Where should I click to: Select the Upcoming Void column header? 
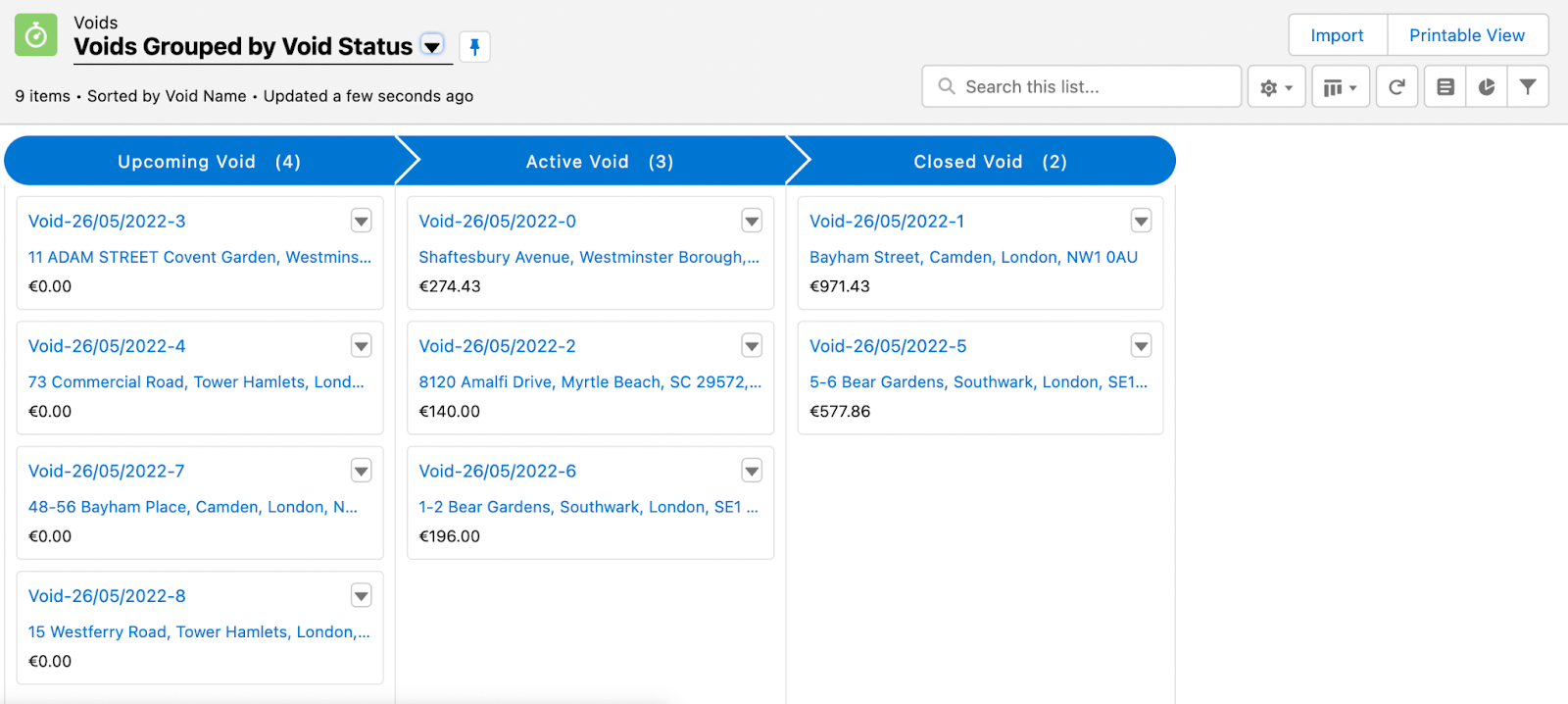pos(208,162)
